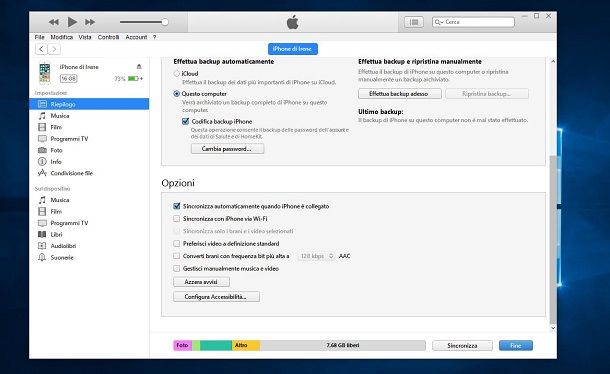
Task: Toggle Codifica backup iPhone checkbox
Action: (186, 121)
